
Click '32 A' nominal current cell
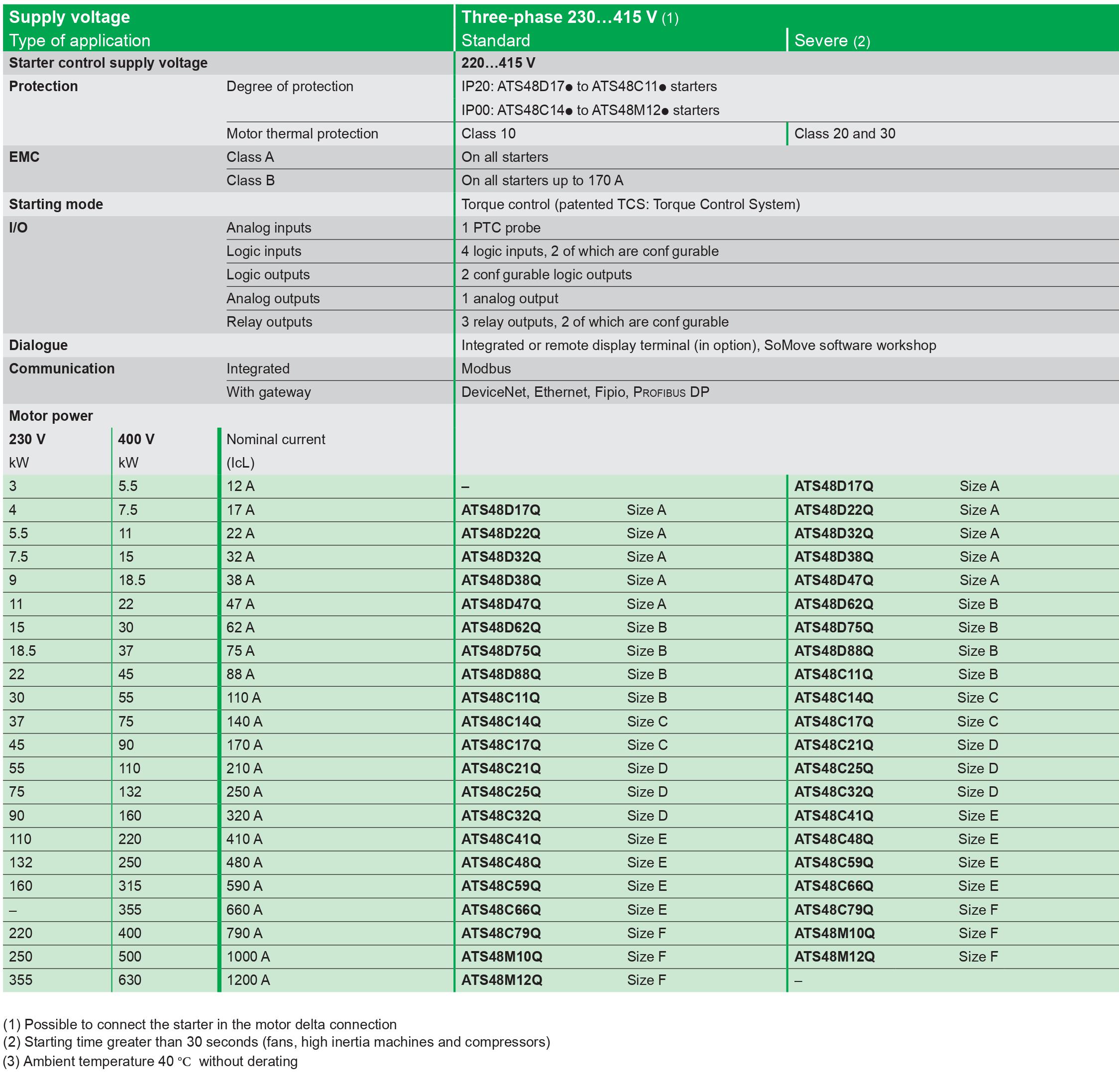(240, 557)
